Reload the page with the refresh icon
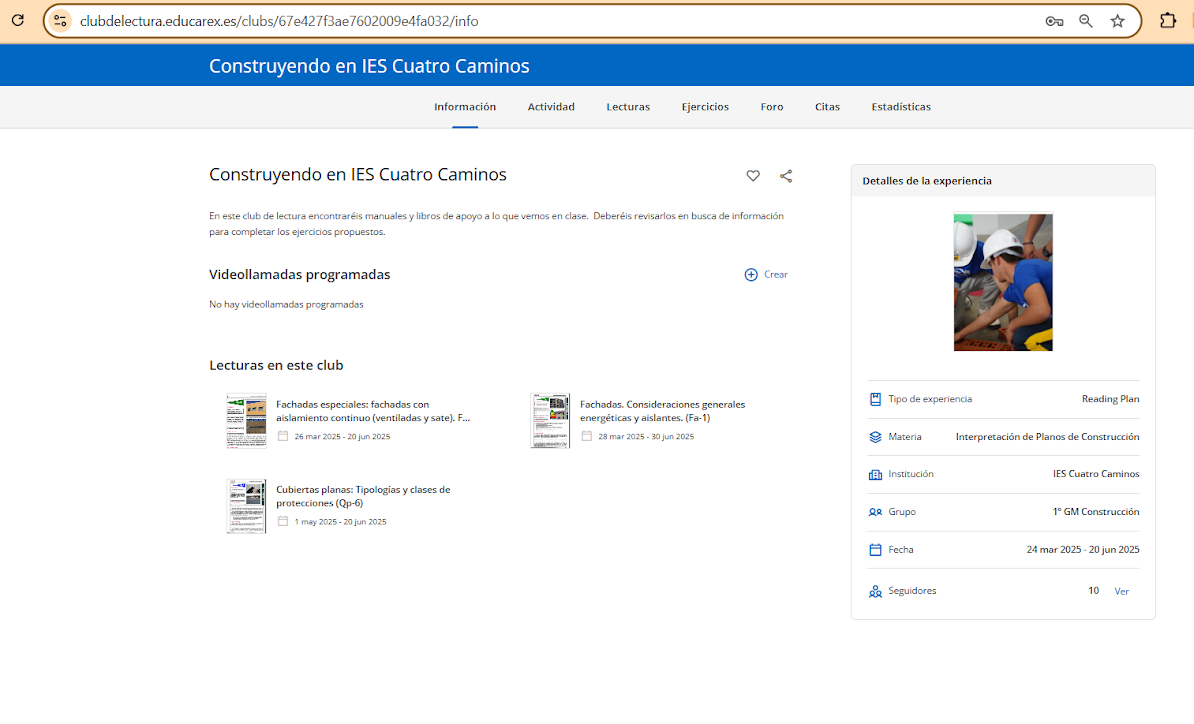This screenshot has height=724, width=1194. tap(18, 21)
